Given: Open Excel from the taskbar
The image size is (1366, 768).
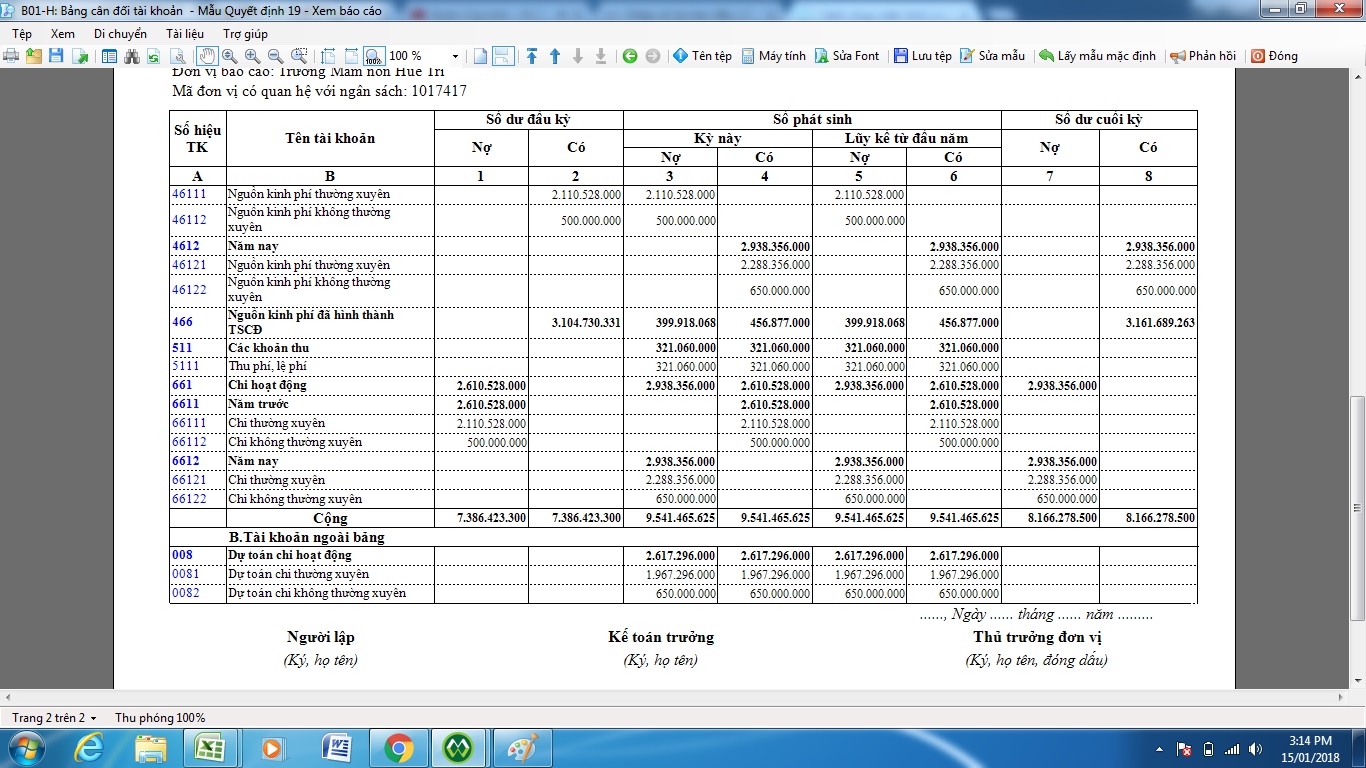Looking at the screenshot, I should pos(211,747).
